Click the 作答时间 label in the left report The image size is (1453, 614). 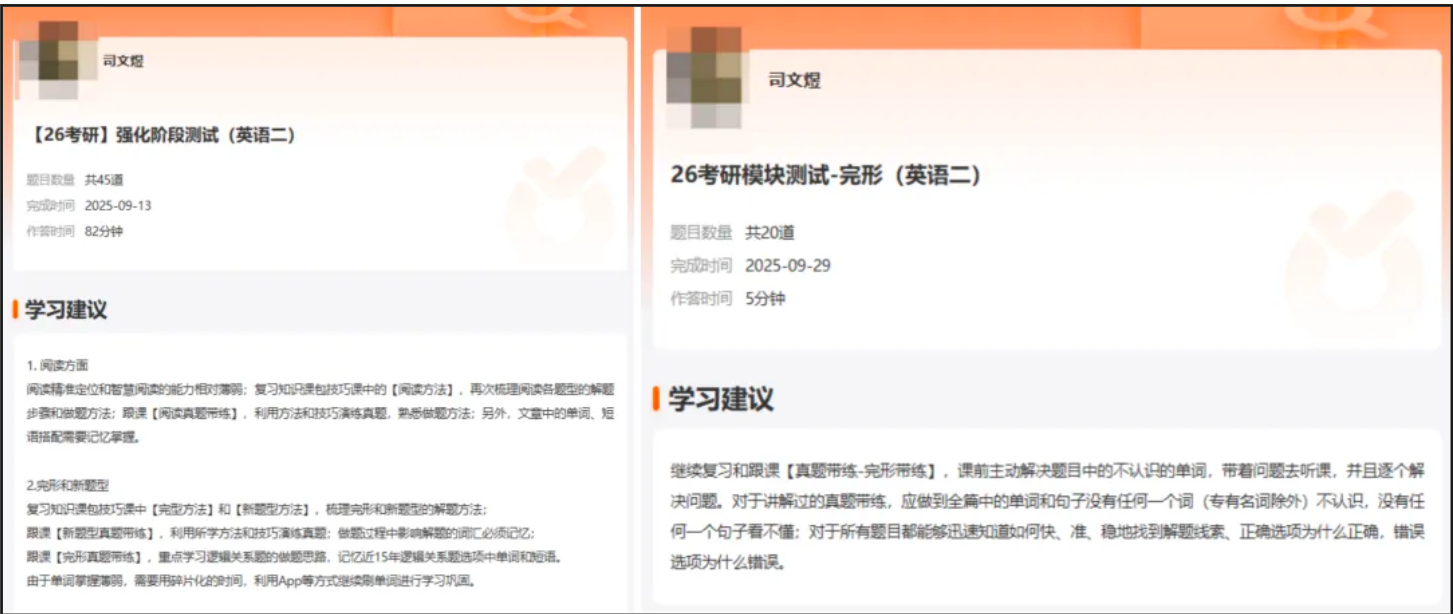(x=50, y=231)
